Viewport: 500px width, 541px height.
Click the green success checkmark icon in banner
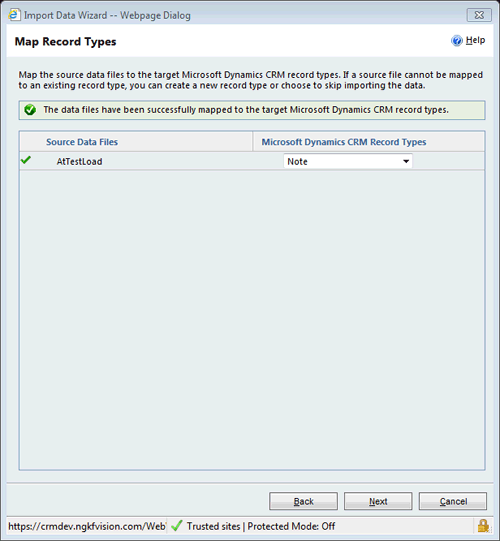[30, 110]
